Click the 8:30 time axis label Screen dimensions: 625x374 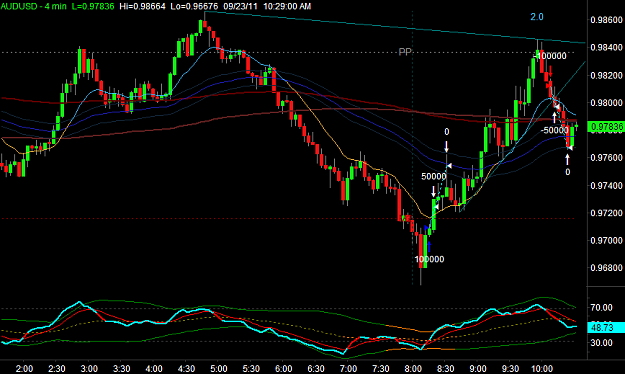pyautogui.click(x=445, y=368)
